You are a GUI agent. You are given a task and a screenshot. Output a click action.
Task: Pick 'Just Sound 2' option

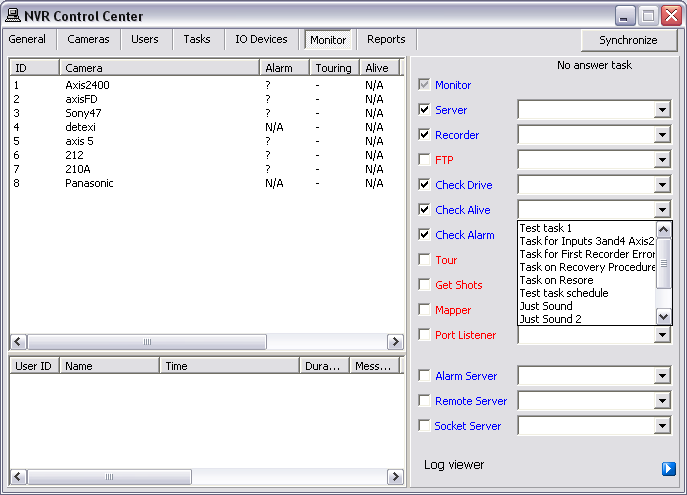[587, 319]
